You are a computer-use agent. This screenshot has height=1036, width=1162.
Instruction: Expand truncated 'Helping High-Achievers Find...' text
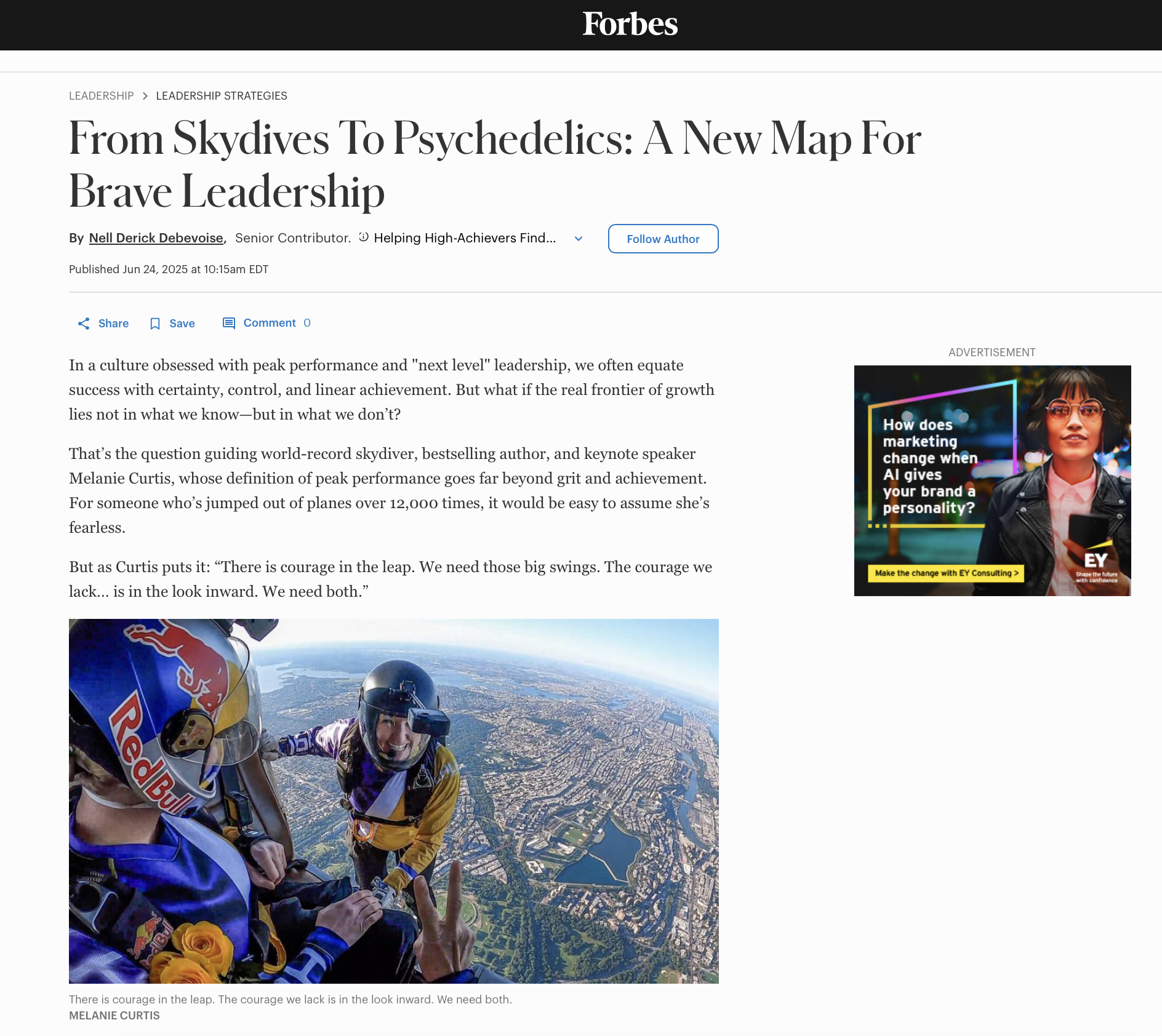[x=465, y=238]
